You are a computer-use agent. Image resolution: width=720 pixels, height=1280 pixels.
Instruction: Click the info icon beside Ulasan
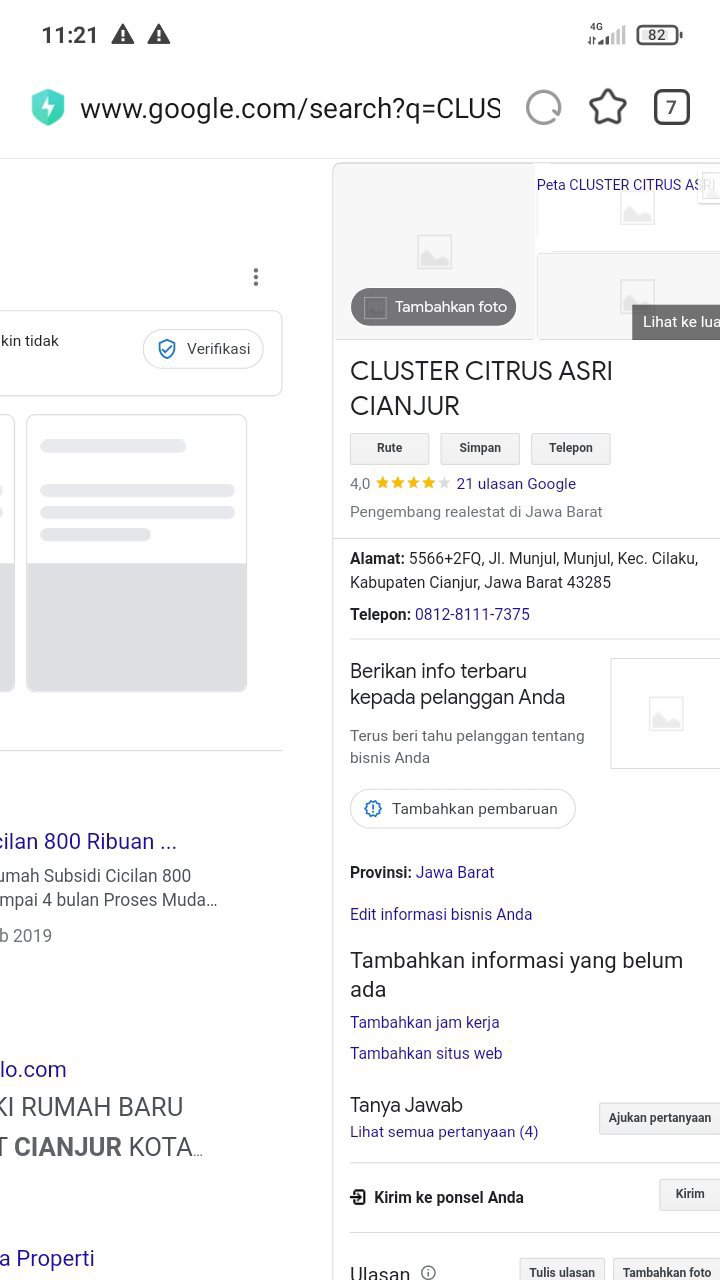click(428, 1272)
